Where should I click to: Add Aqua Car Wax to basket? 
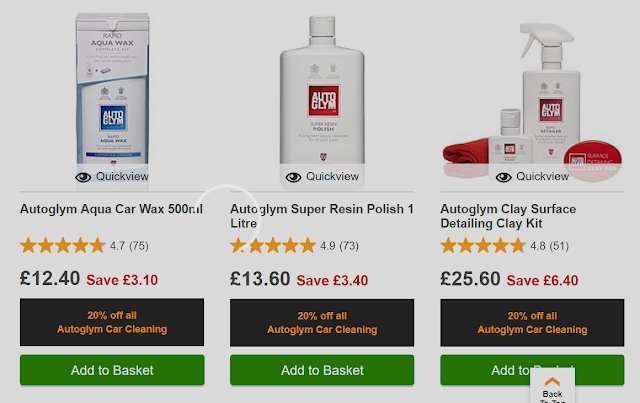pos(112,370)
